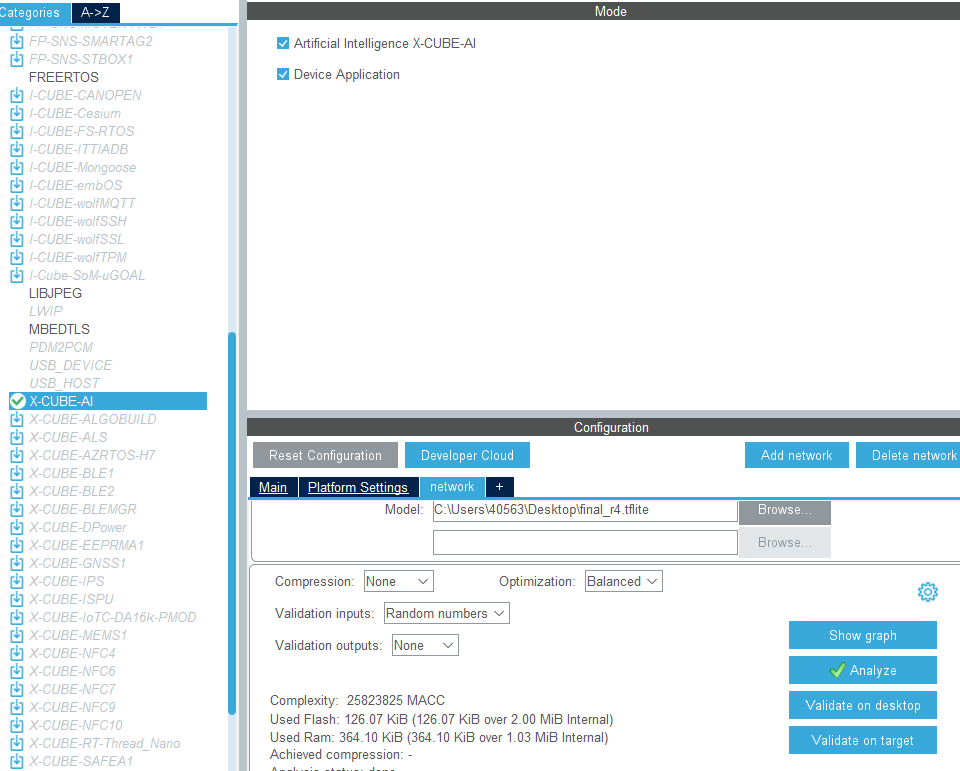Click download icon next to I-CUBE-FS-RTOS
This screenshot has height=771, width=960.
(17, 132)
